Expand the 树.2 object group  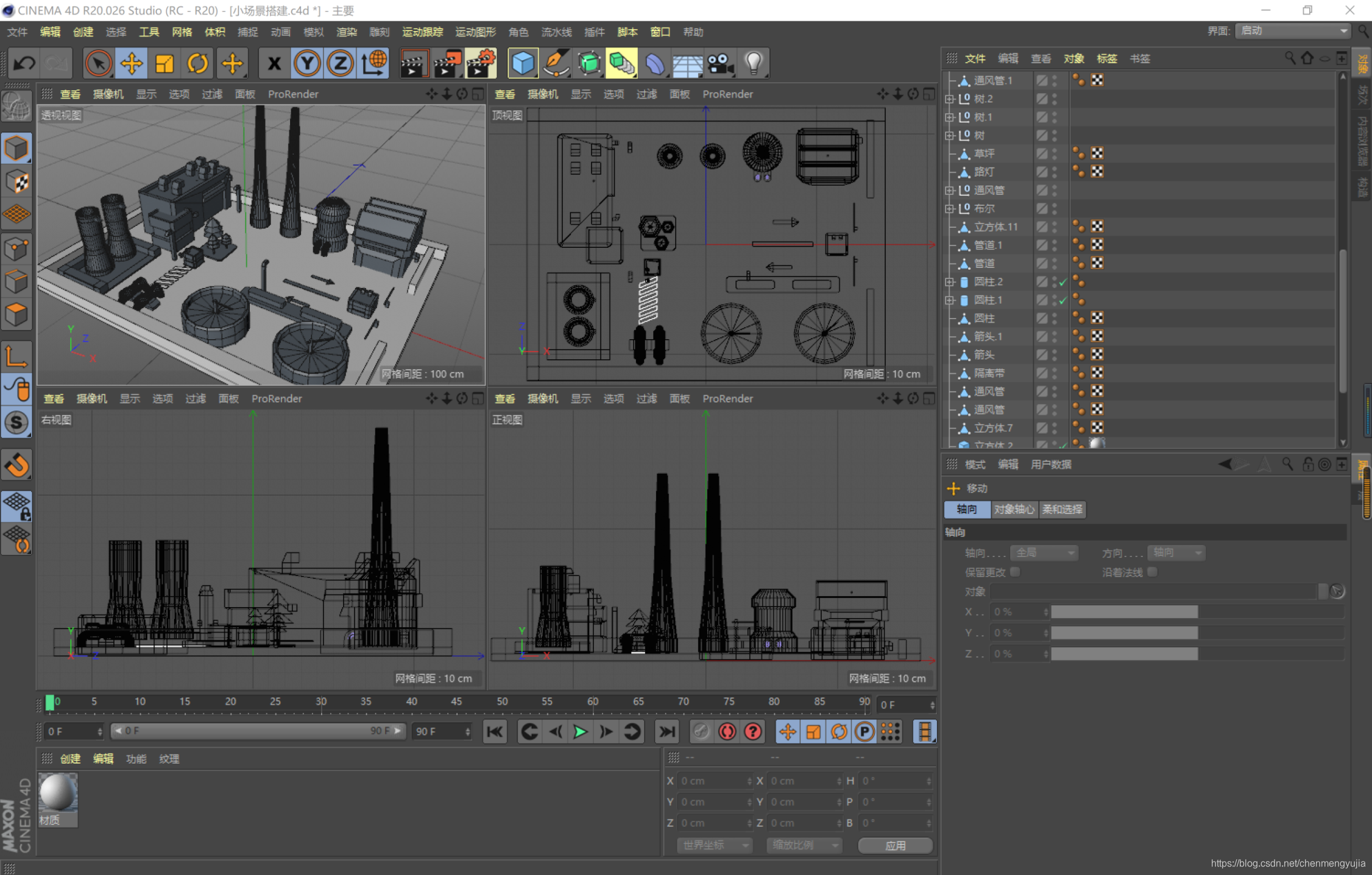click(x=950, y=99)
